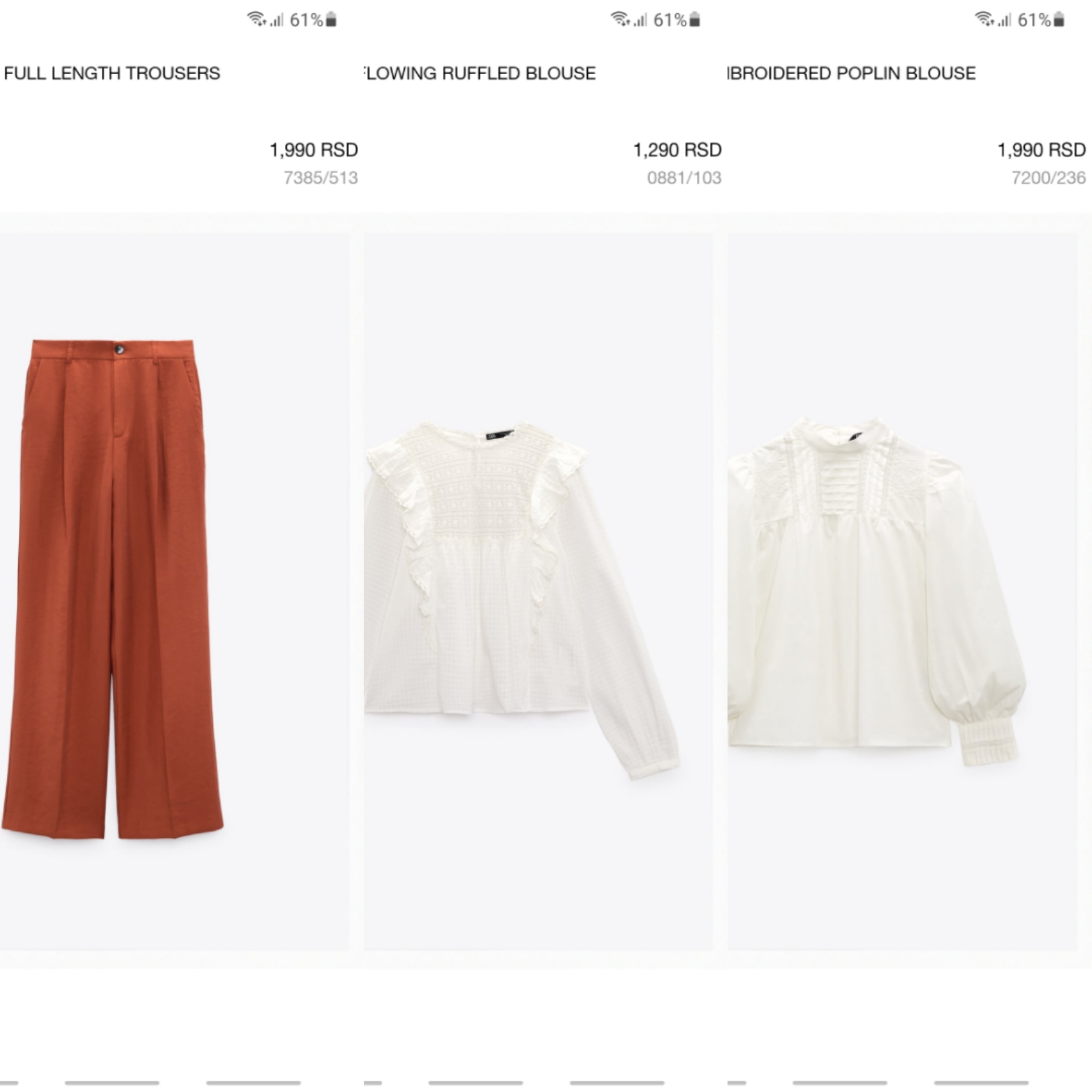Open the EMBROIDERED POPLIN BLOUSE title
The width and height of the screenshot is (1092, 1092).
pyautogui.click(x=852, y=73)
